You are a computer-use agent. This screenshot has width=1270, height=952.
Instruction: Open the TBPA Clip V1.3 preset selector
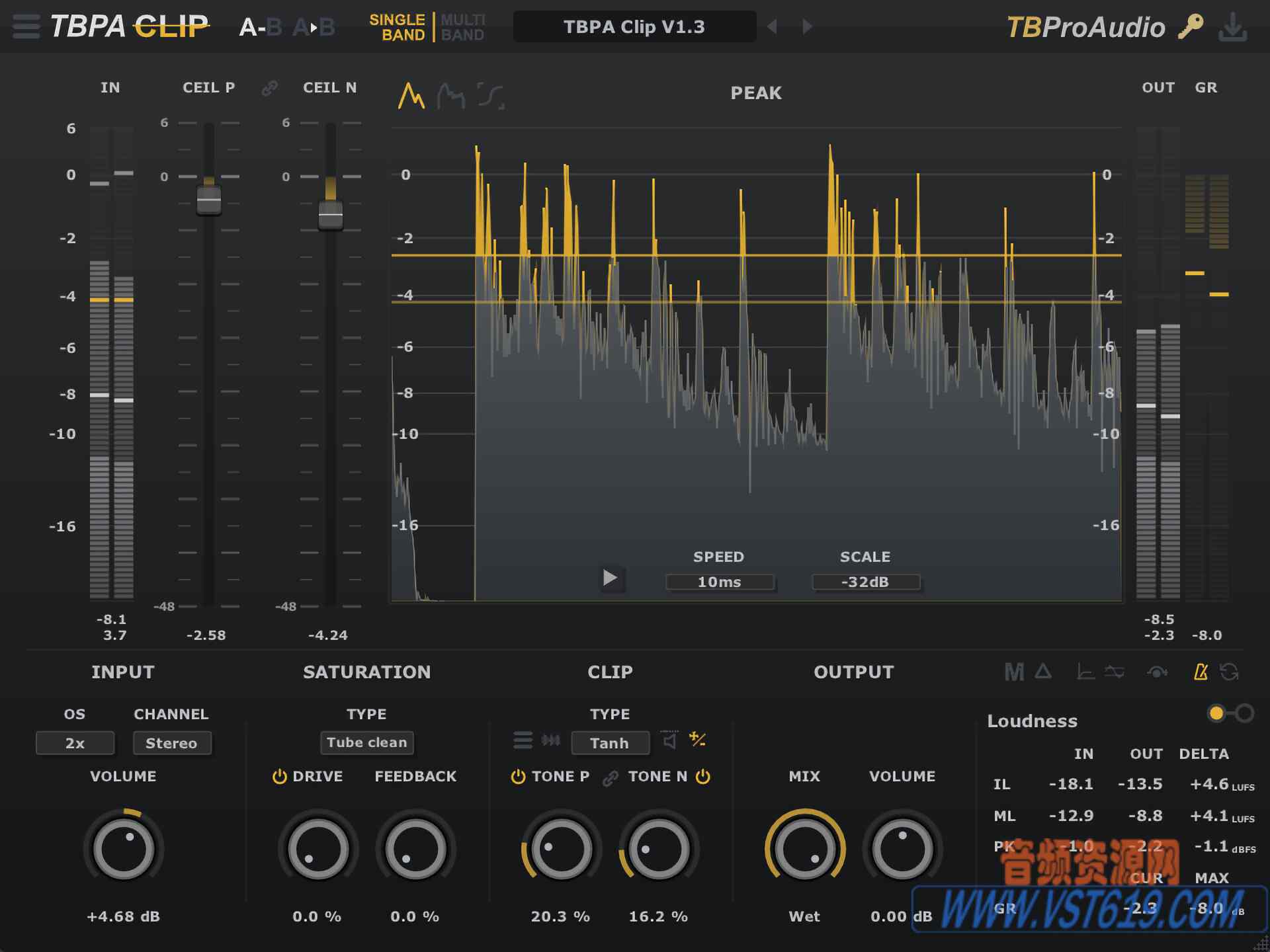click(634, 26)
